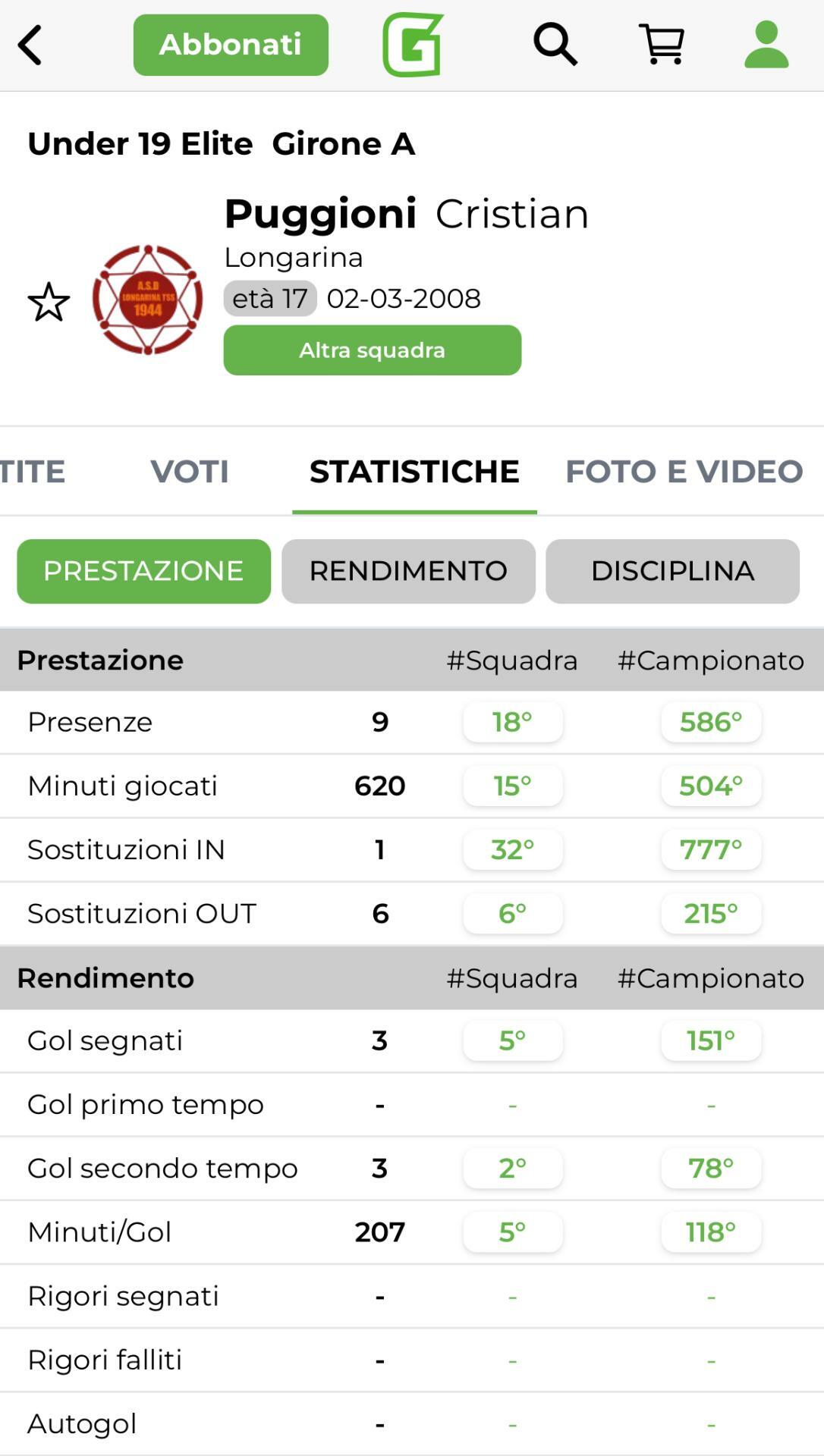This screenshot has width=824, height=1456.
Task: Tap the 151° Gol segnati championship ranking
Action: tap(711, 1040)
